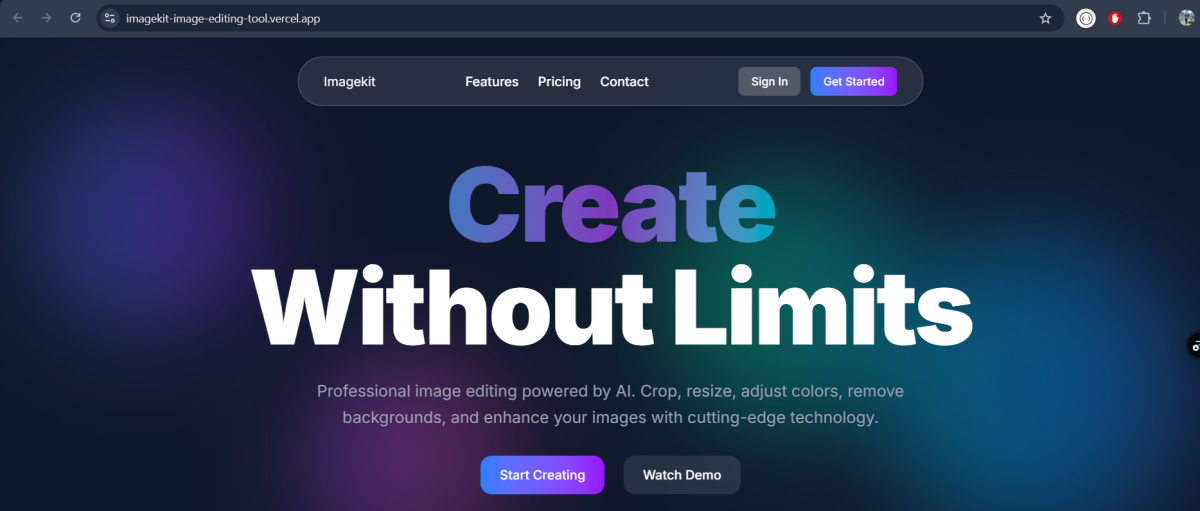
Task: Open the Watch Demo button
Action: [x=682, y=475]
